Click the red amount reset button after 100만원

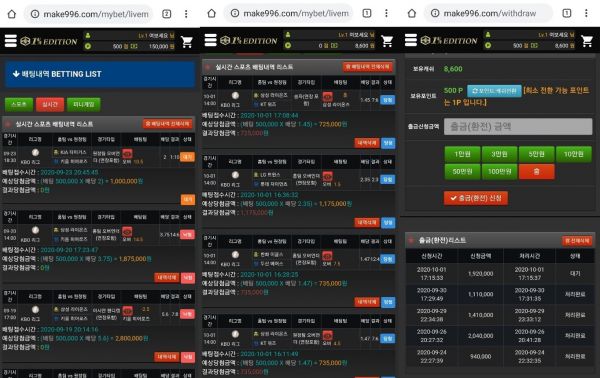(x=536, y=172)
